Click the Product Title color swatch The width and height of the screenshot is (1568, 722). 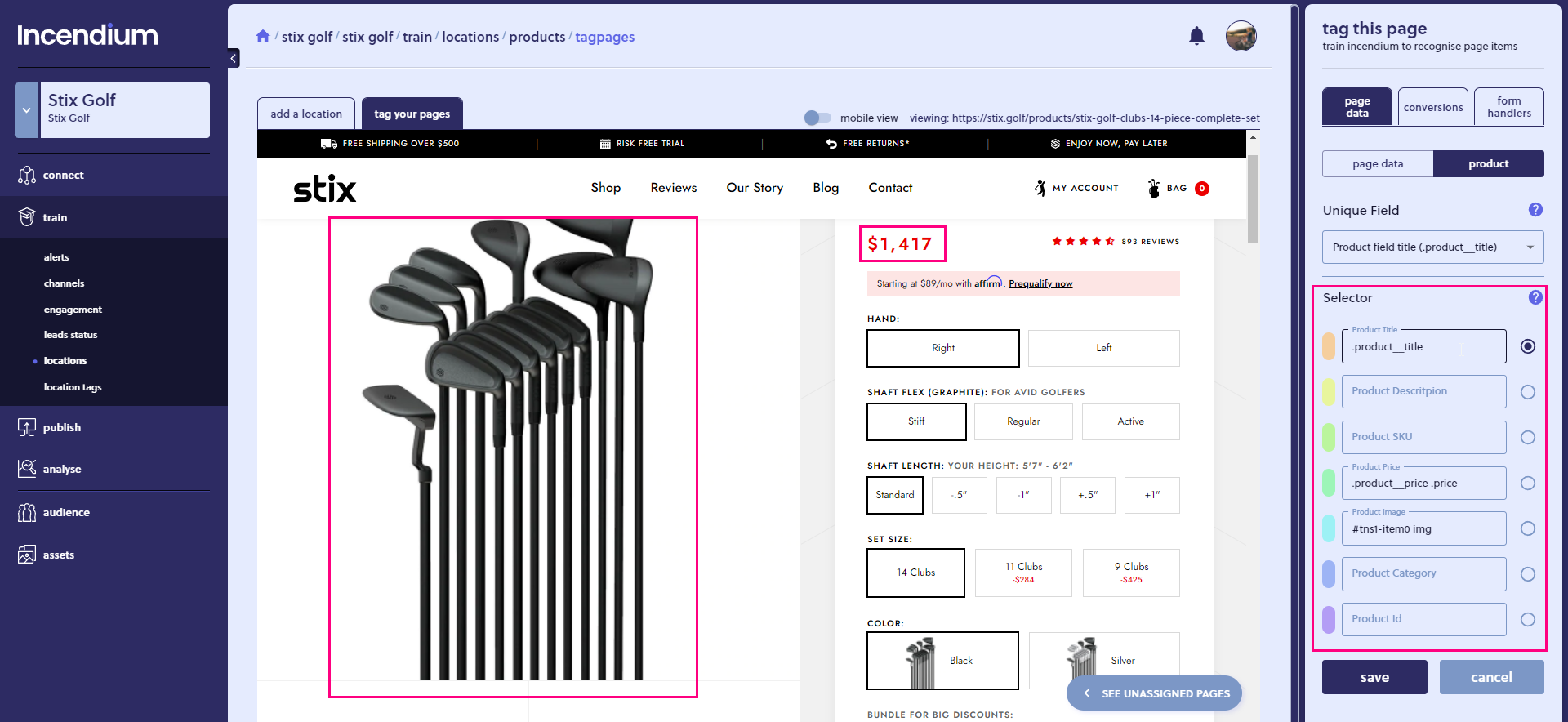pos(1329,346)
